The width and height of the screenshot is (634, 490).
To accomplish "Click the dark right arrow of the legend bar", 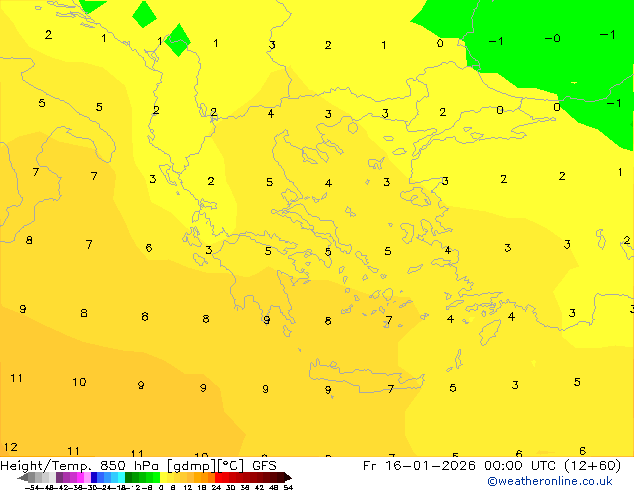I will pyautogui.click(x=288, y=478).
